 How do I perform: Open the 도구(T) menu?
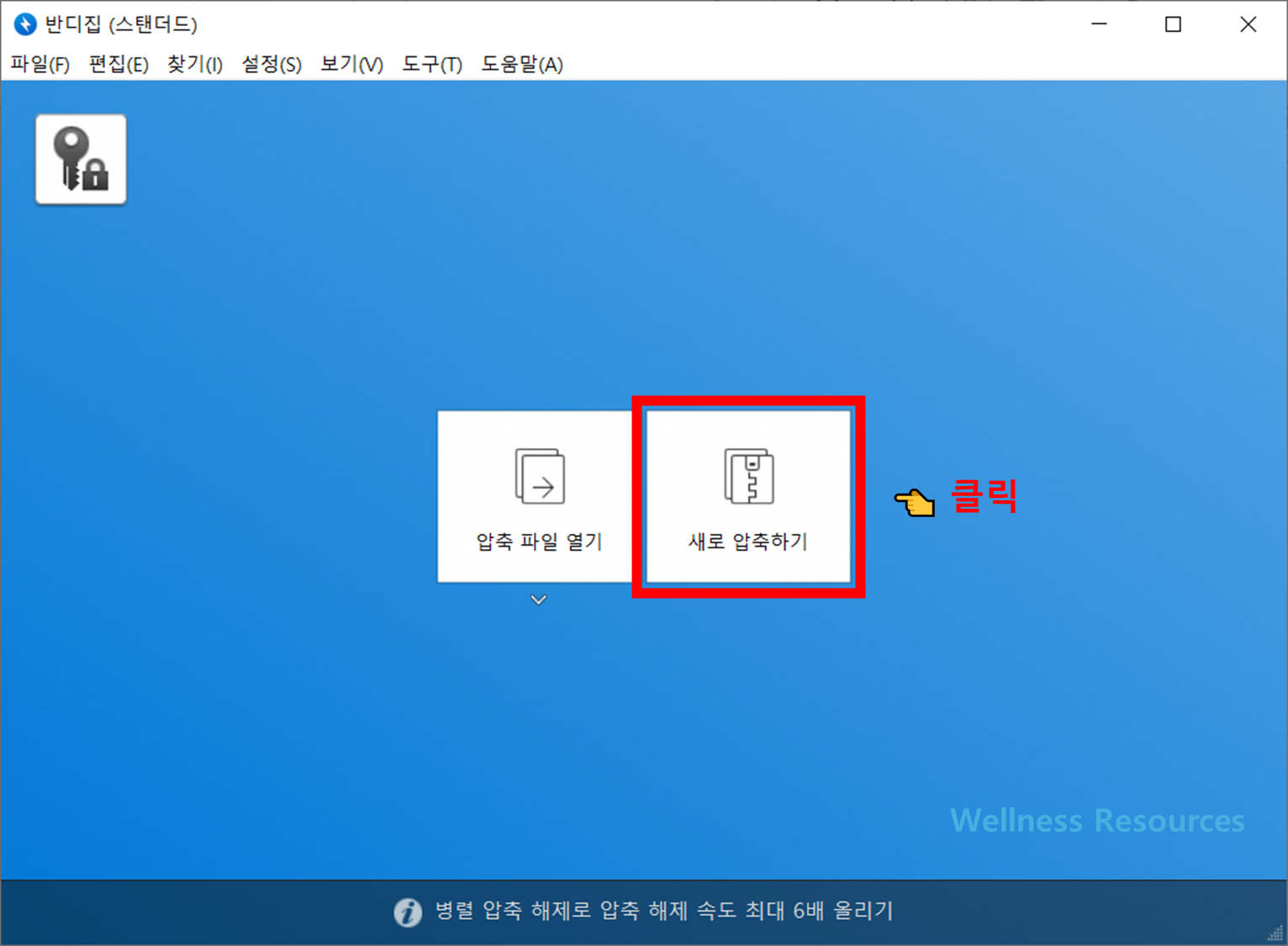(x=432, y=64)
